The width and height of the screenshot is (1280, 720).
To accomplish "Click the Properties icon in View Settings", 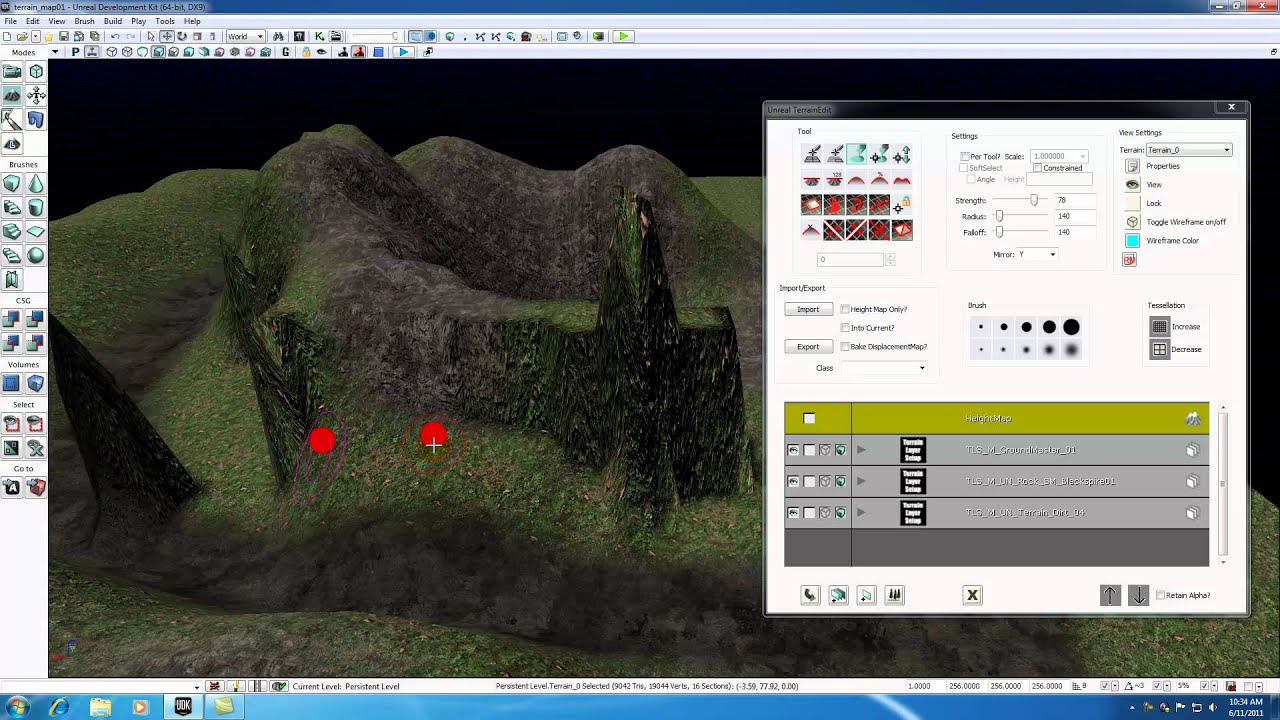I will pos(1132,166).
